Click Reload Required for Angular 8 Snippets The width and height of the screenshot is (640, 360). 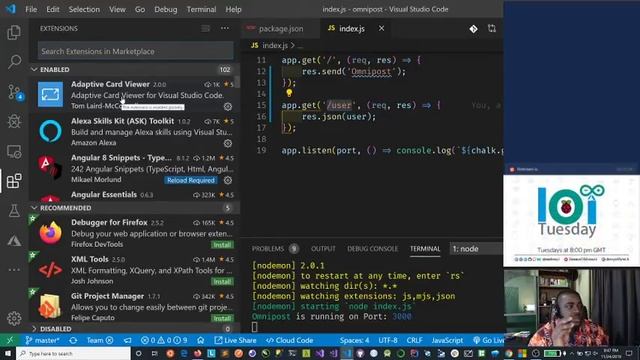point(191,180)
